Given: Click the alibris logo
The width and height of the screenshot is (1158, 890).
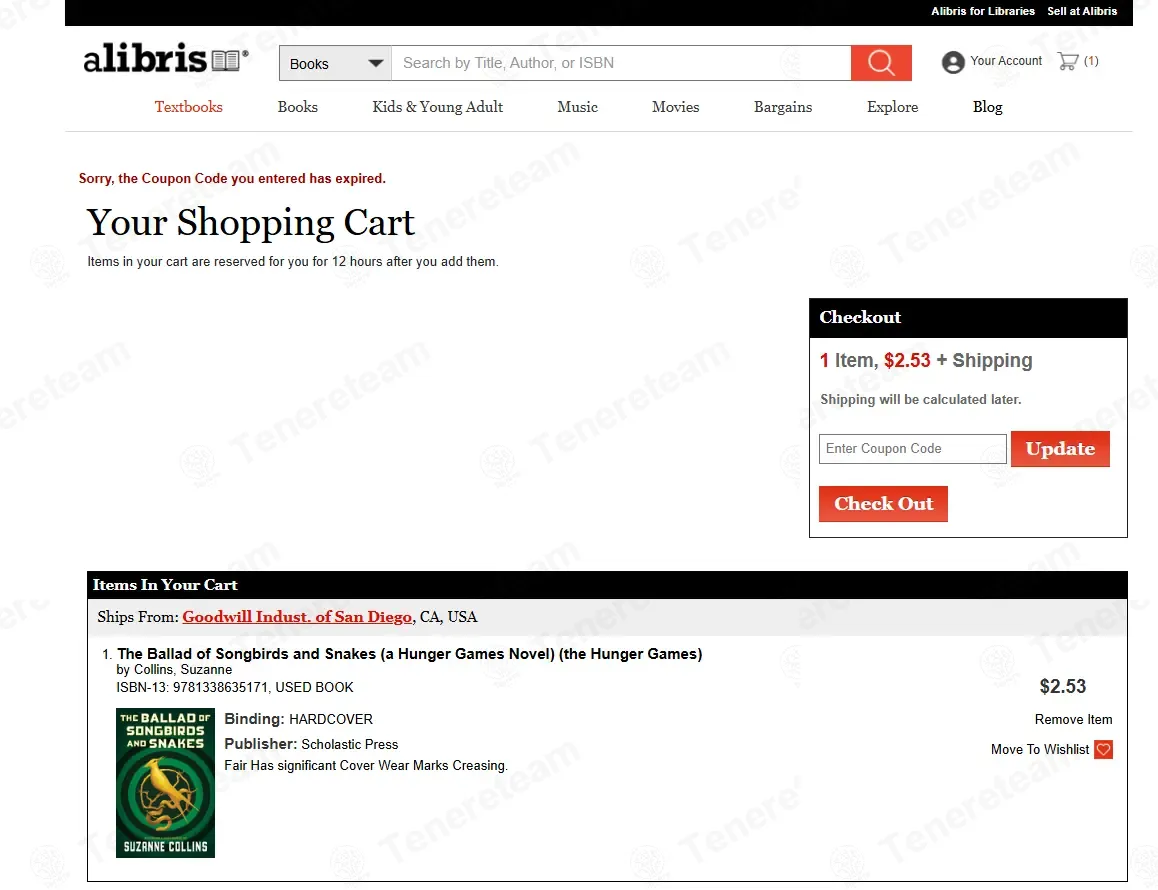Looking at the screenshot, I should click(166, 58).
